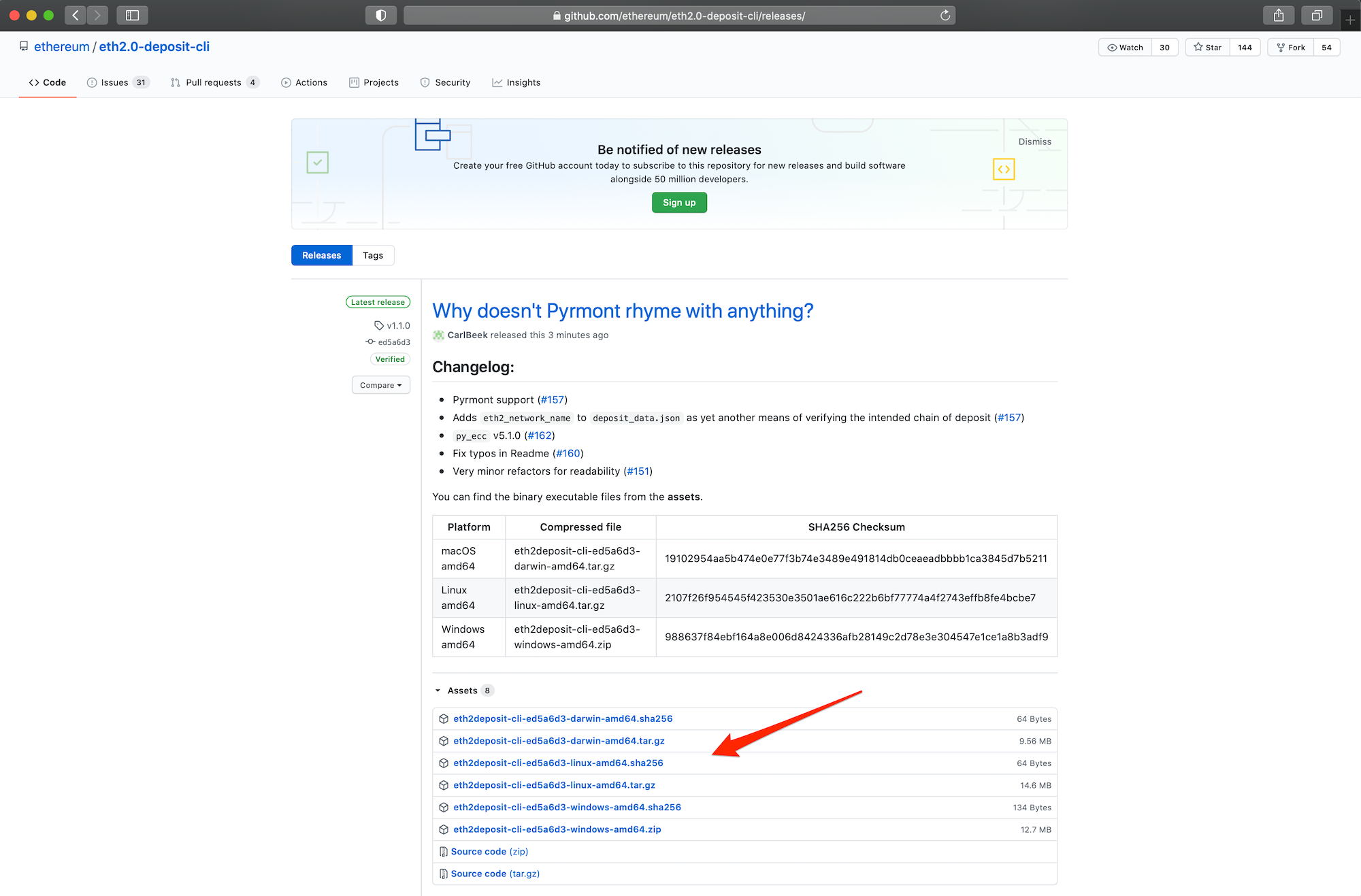Switch to the Tags view
1361x896 pixels.
click(x=373, y=255)
